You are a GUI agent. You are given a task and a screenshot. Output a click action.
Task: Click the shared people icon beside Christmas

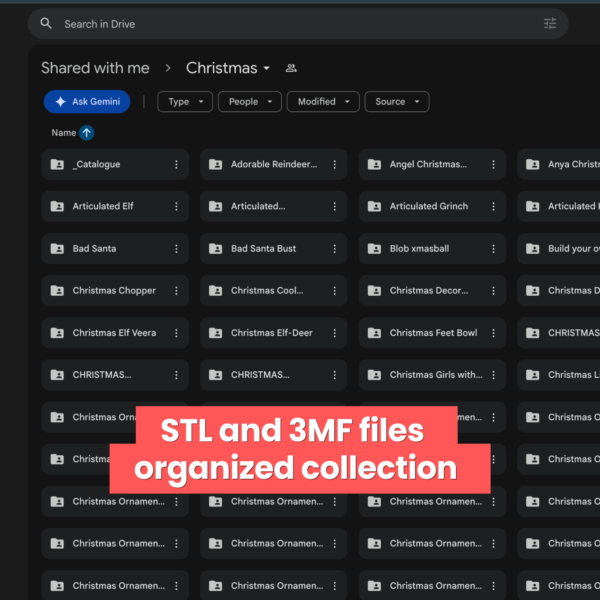click(291, 68)
